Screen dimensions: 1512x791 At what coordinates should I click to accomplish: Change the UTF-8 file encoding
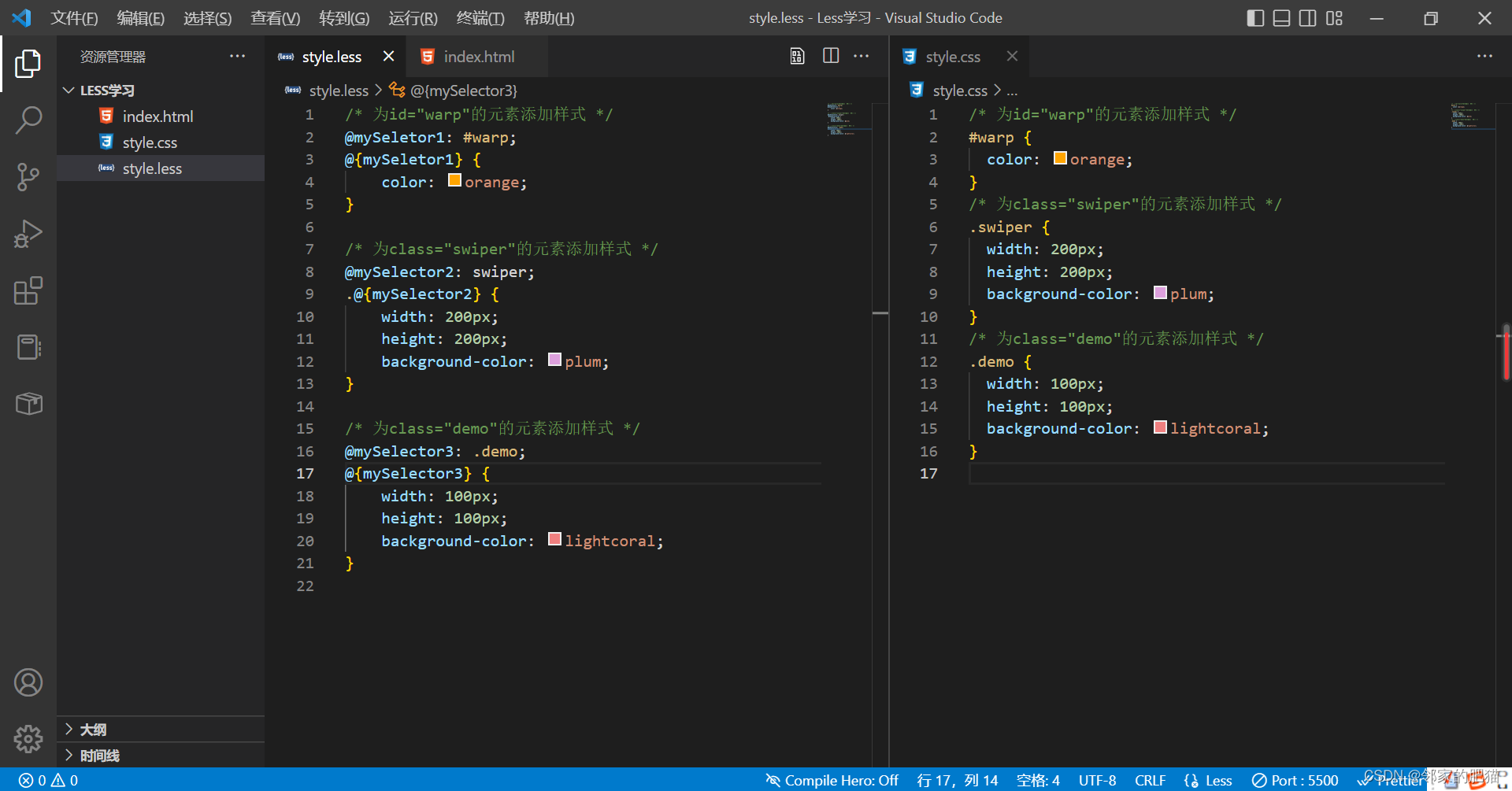pyautogui.click(x=1097, y=780)
